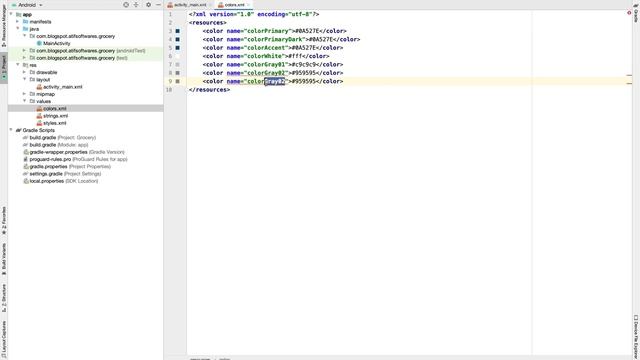Click the highlighted Gray02 text on line 9
640x360 pixels.
(x=275, y=81)
